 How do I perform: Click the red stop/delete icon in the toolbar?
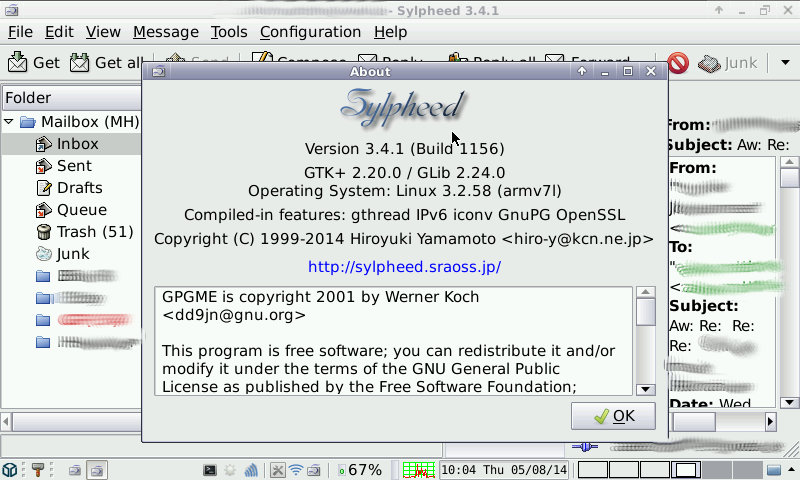click(678, 63)
